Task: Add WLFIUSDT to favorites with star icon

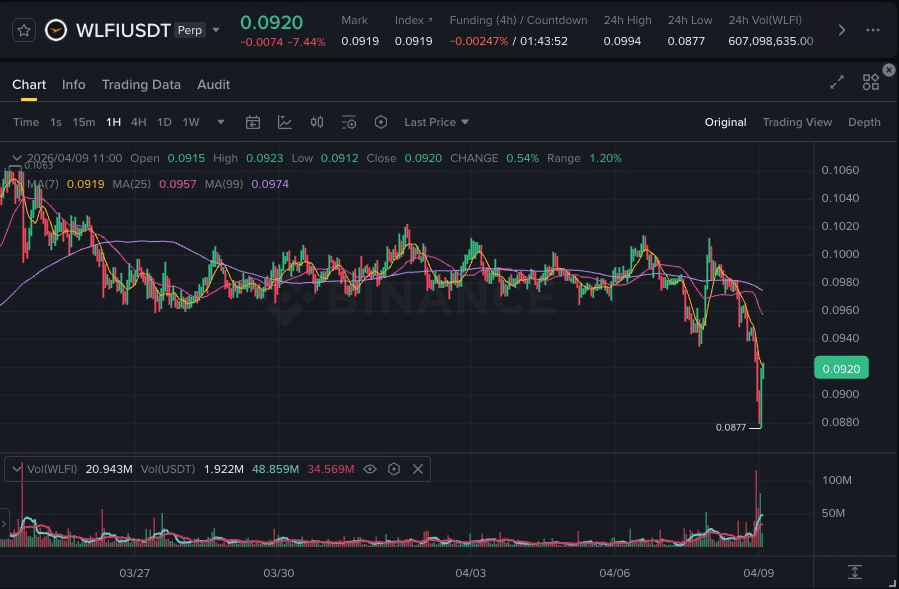Action: [24, 30]
